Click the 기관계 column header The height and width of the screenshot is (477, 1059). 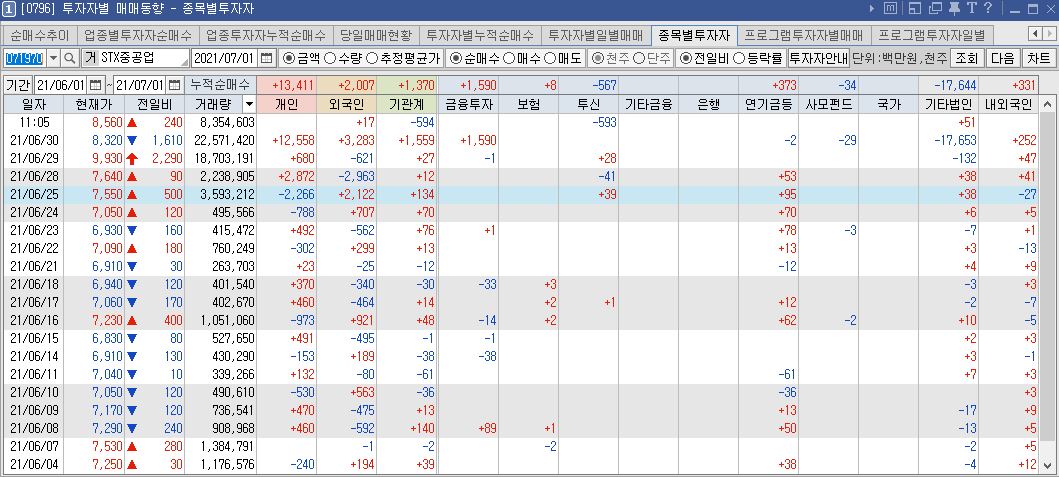pos(407,105)
